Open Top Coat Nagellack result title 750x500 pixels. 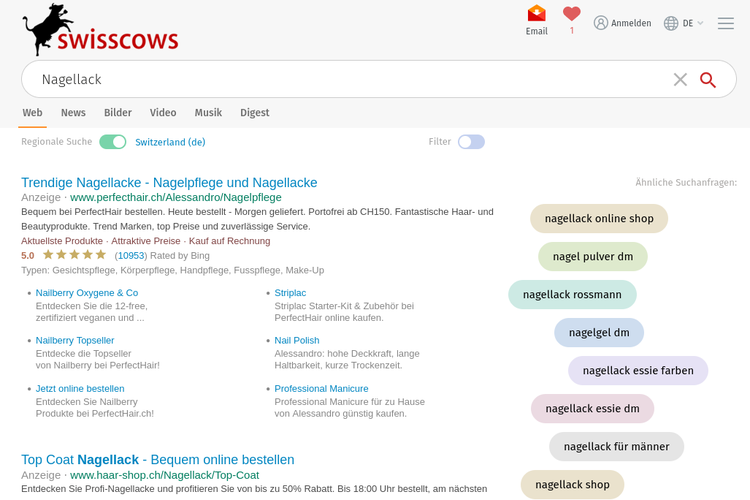click(x=157, y=459)
